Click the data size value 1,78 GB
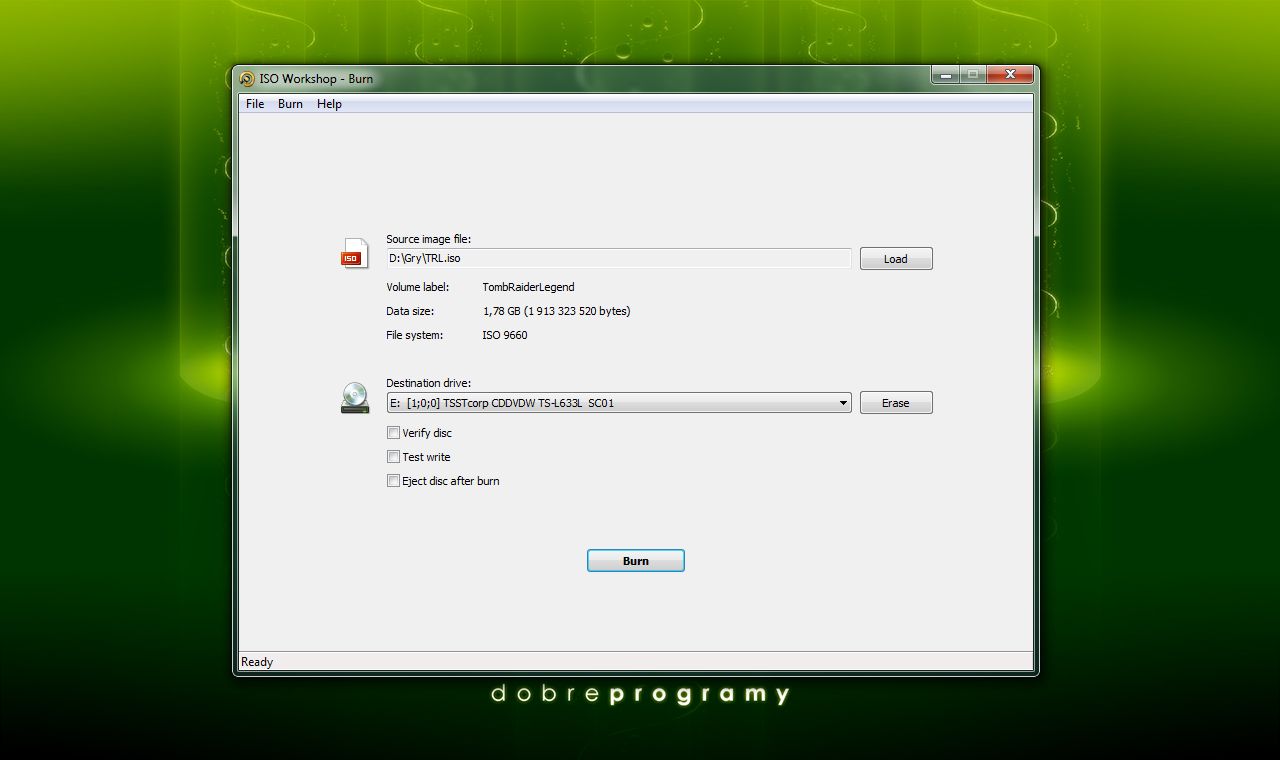Image resolution: width=1280 pixels, height=760 pixels. point(556,311)
